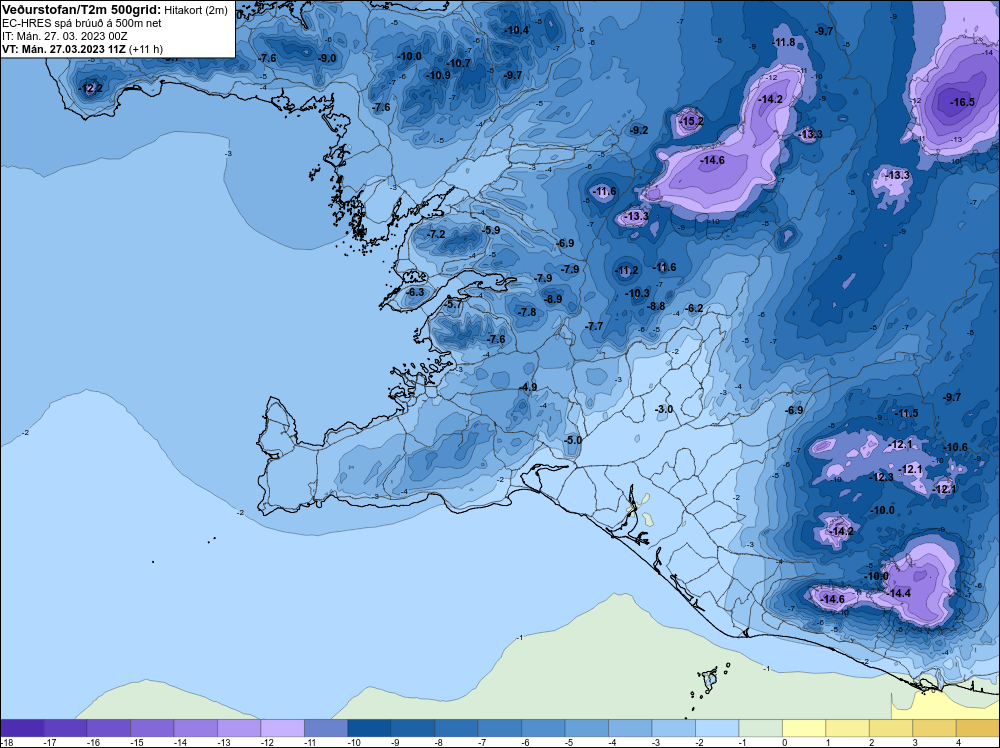
Task: Click the -9.2 temperature label
Action: tap(639, 130)
